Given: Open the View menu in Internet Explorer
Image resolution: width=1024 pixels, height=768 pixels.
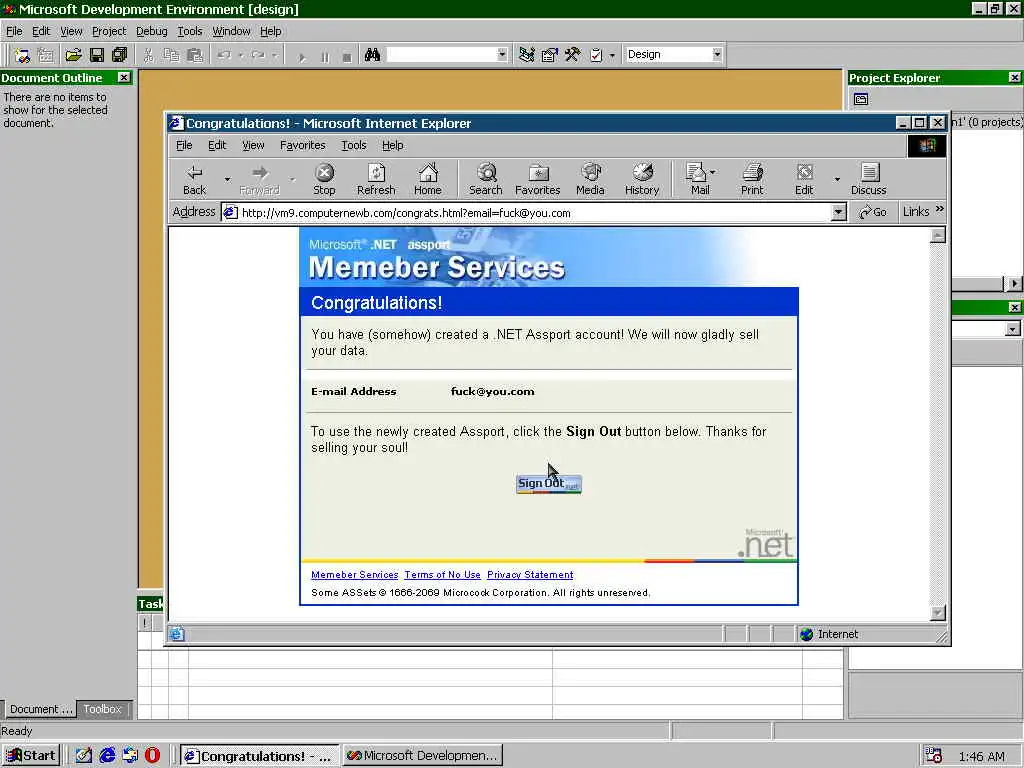Looking at the screenshot, I should click(253, 145).
